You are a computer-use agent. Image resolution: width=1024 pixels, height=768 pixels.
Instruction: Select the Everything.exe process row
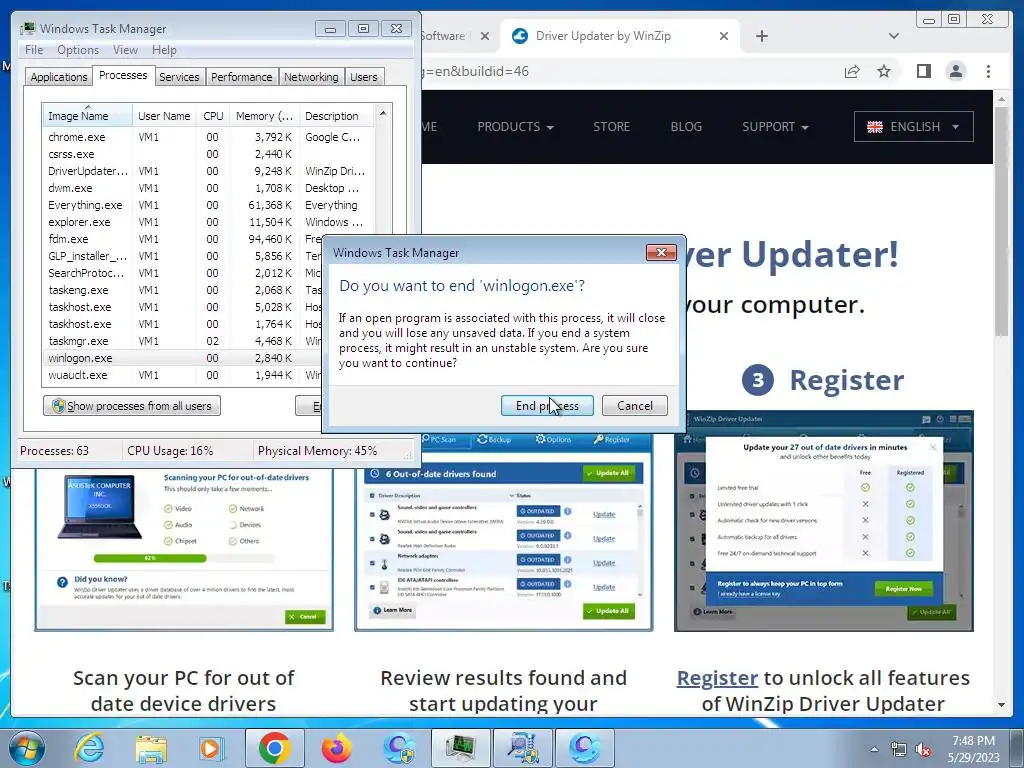[208, 205]
